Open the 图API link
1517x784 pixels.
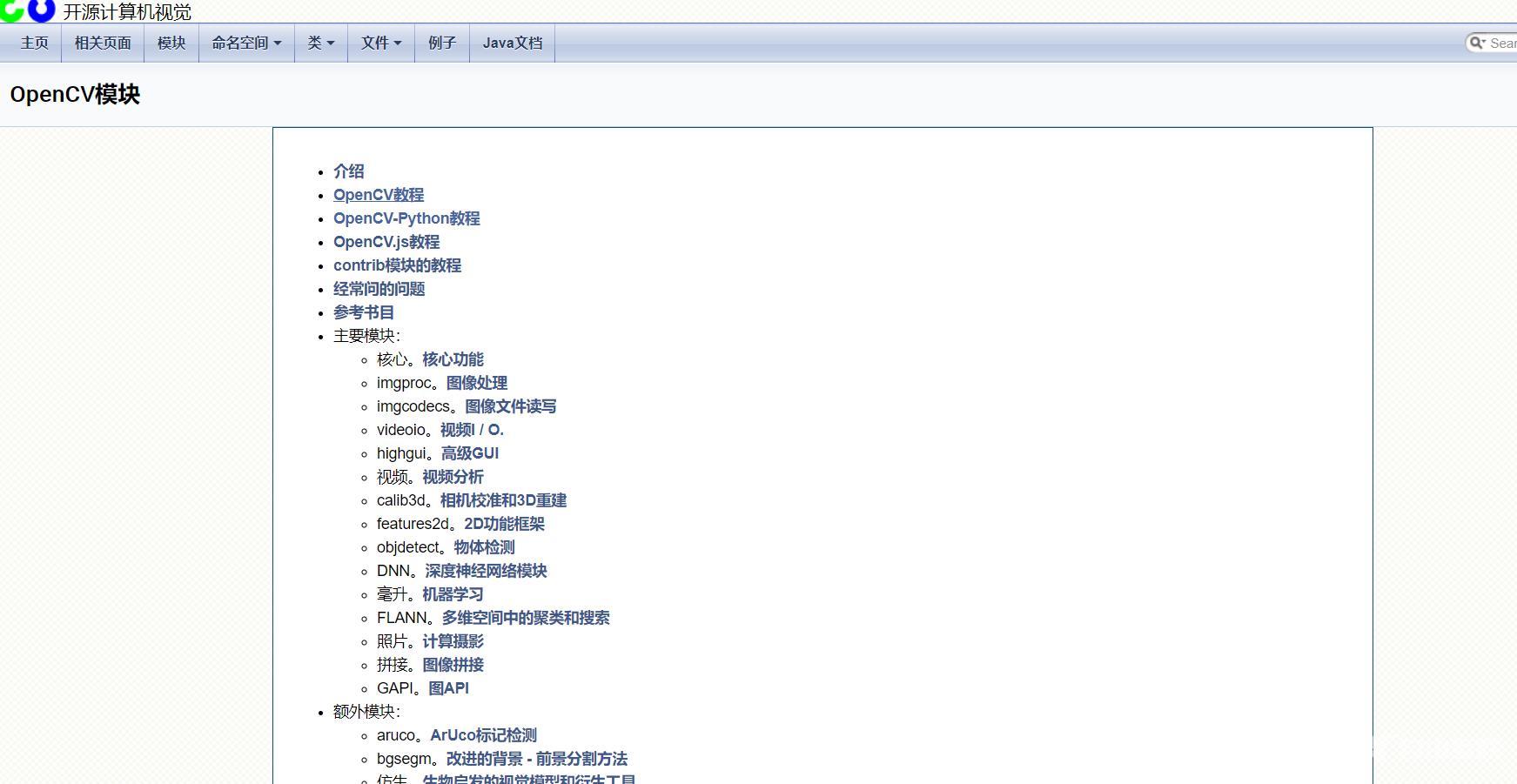tap(449, 688)
